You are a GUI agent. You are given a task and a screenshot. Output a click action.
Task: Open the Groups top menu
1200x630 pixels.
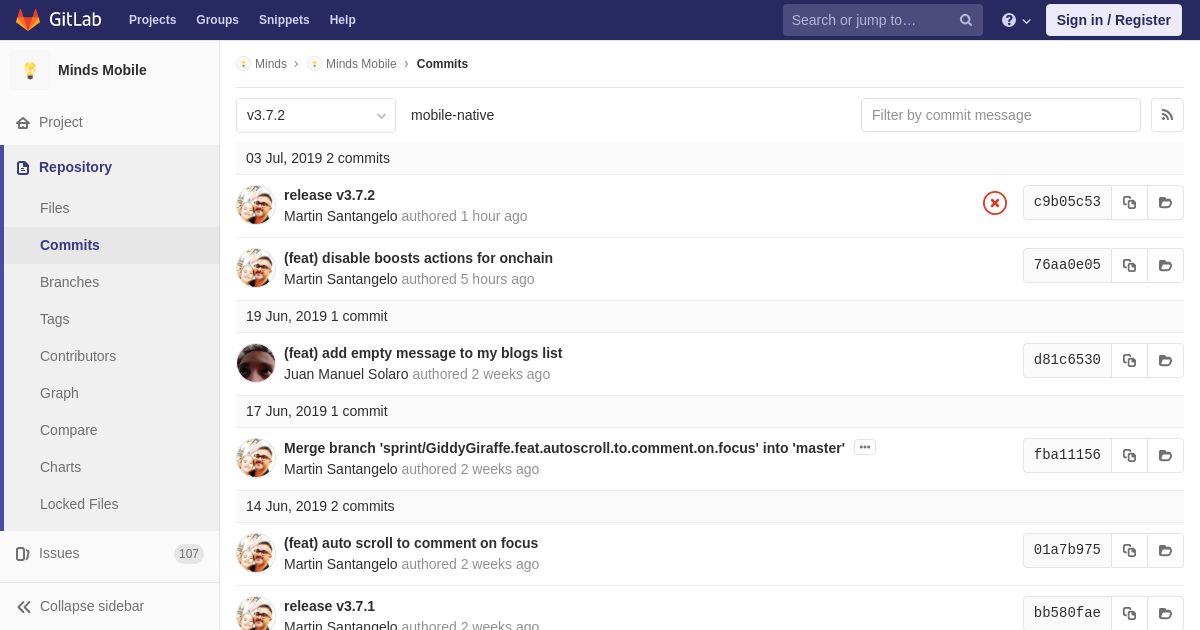217,20
